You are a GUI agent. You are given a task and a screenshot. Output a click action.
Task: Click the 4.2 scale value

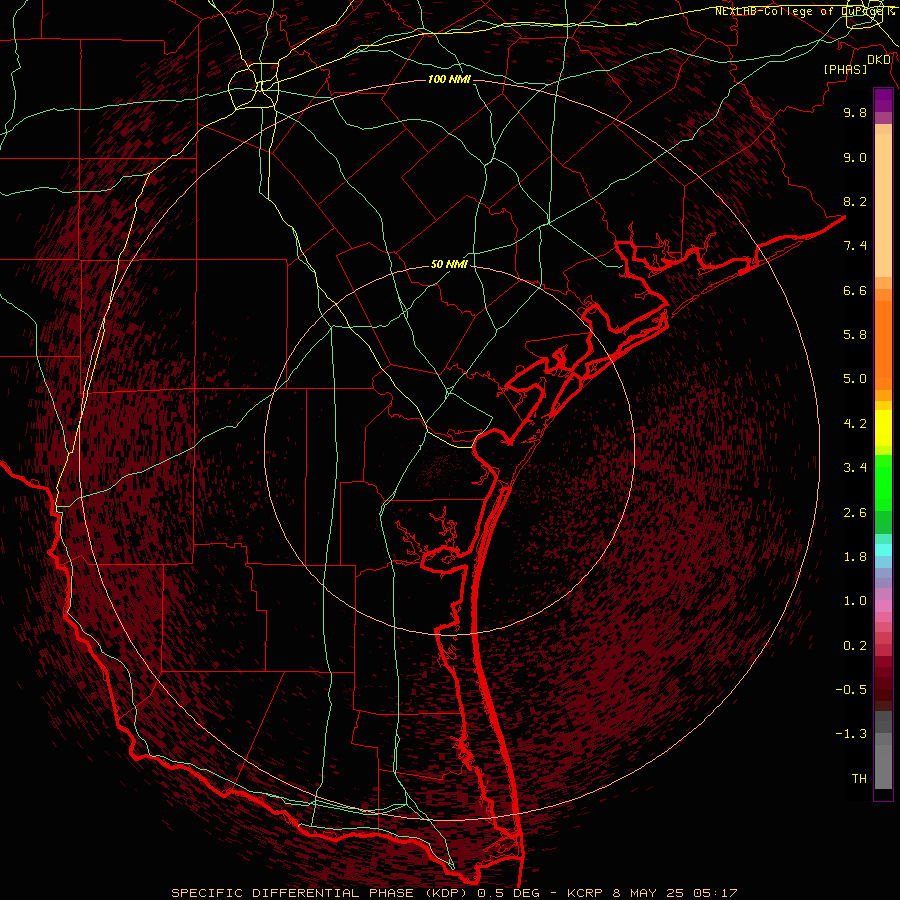[855, 424]
